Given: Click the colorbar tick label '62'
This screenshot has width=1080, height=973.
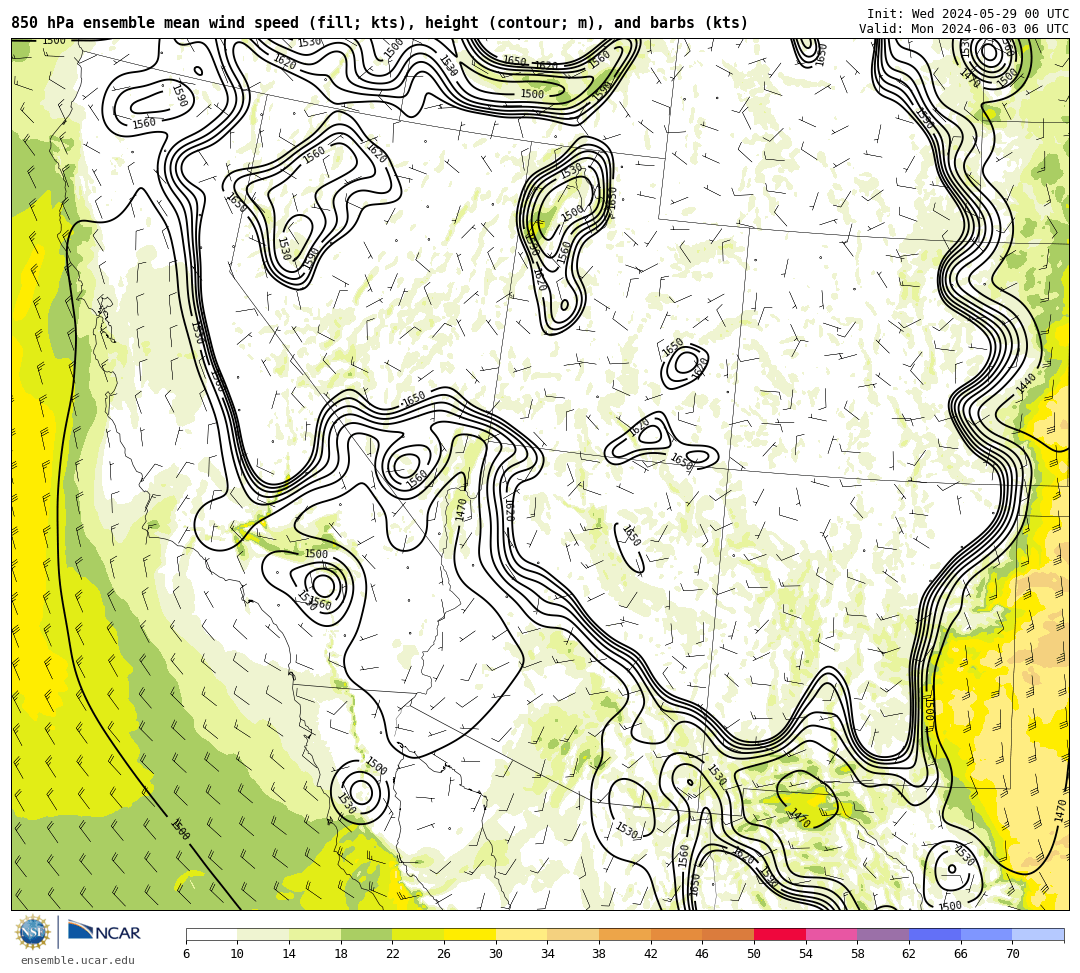Looking at the screenshot, I should click(x=909, y=954).
